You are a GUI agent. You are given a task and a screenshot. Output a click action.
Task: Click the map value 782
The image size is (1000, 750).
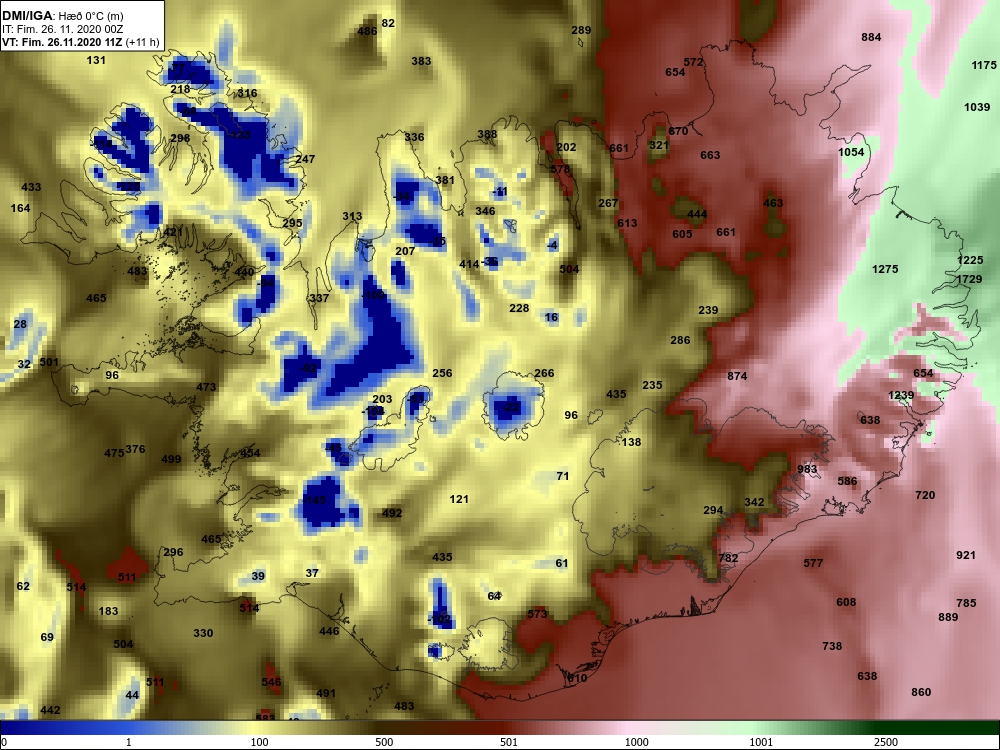pyautogui.click(x=728, y=558)
